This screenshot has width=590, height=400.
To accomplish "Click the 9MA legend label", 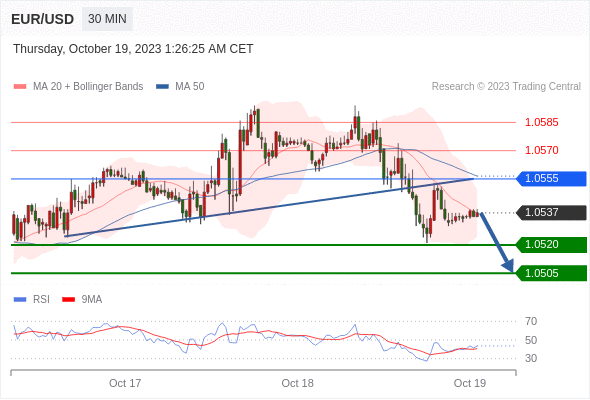I will click(x=92, y=299).
